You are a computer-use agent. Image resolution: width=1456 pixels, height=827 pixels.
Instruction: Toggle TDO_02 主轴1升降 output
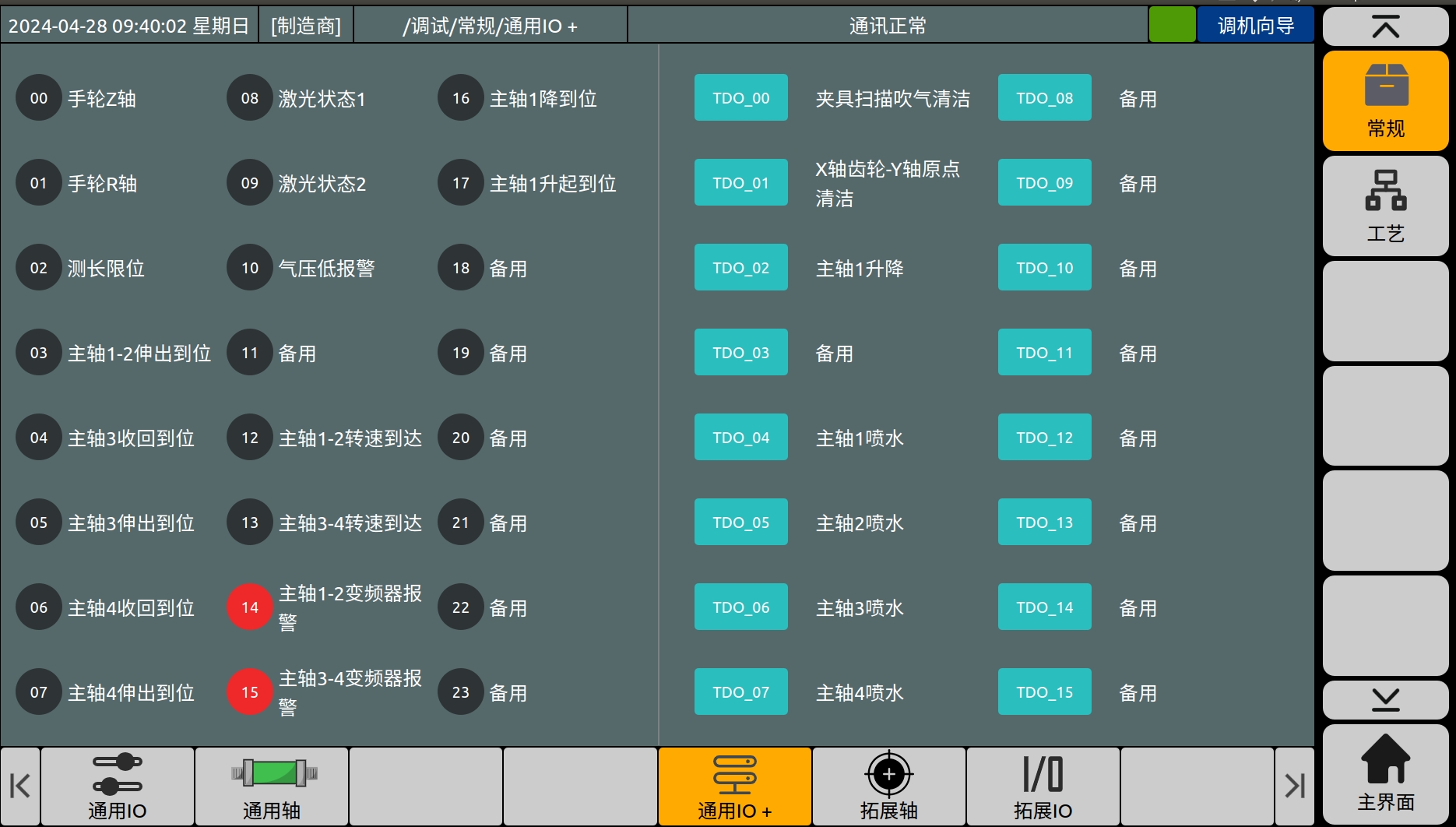coord(740,268)
